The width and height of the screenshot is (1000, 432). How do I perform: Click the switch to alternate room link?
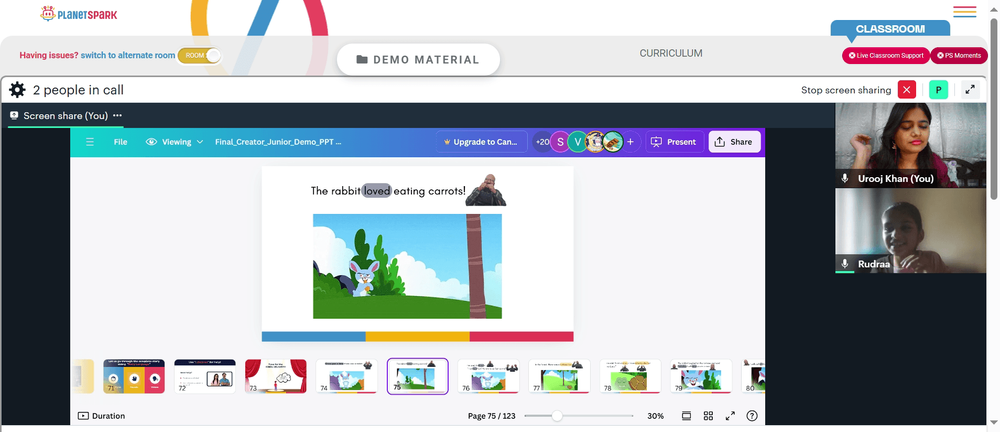128,56
